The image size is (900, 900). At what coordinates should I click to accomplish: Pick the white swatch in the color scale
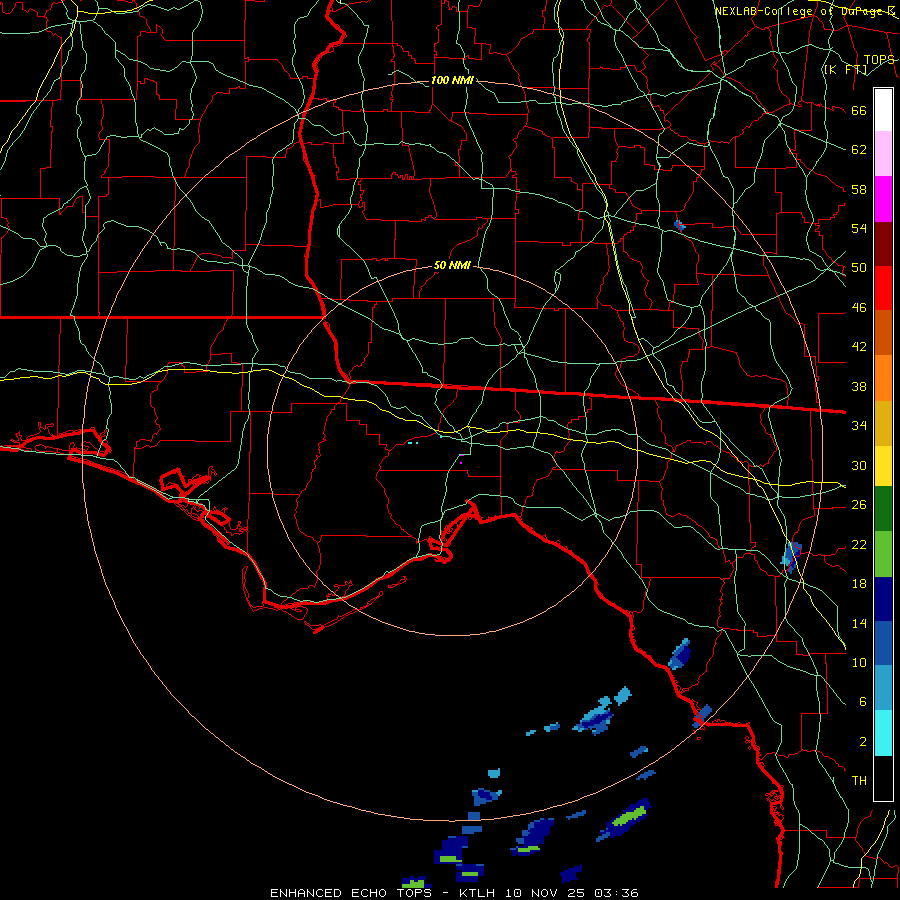pos(883,110)
